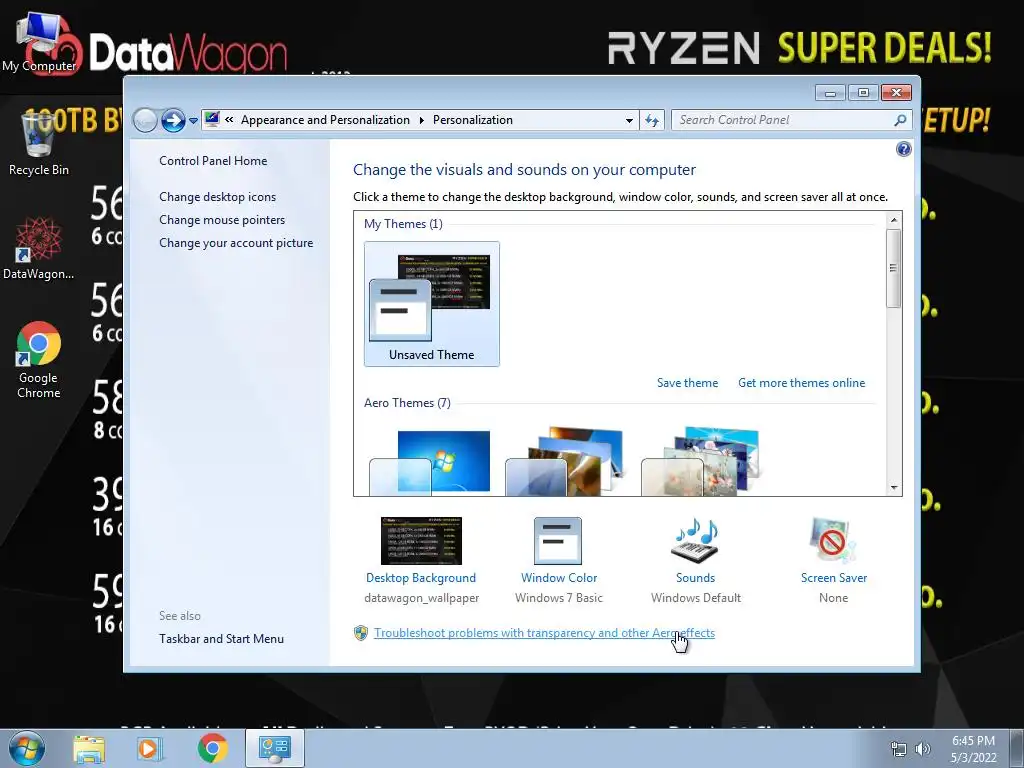Open recent pages dropdown next to forward button
Screen dimensions: 1024x768
pyautogui.click(x=193, y=121)
